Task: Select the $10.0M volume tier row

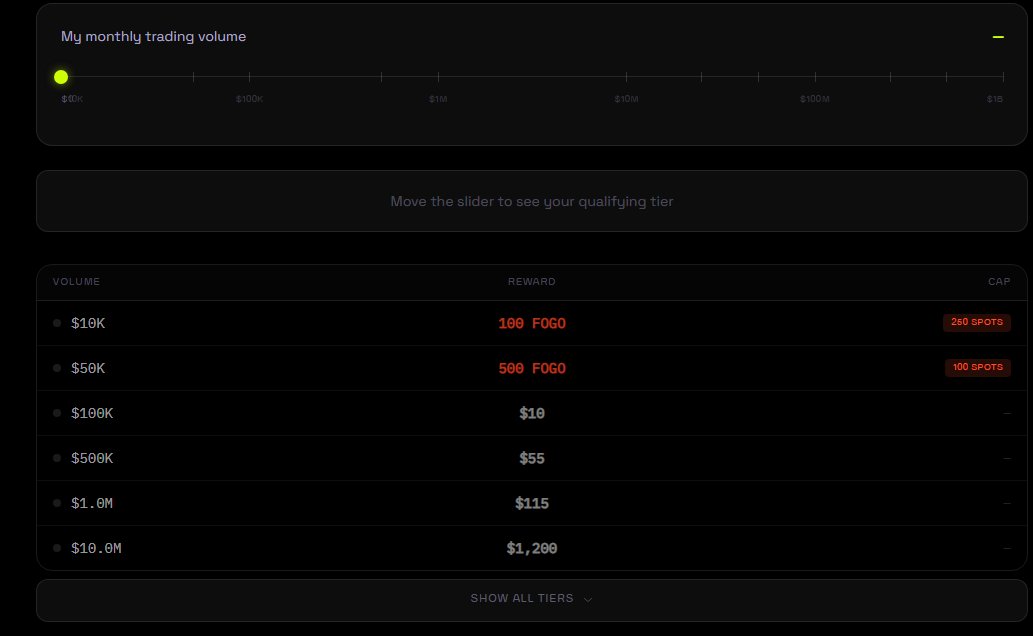Action: (x=532, y=548)
